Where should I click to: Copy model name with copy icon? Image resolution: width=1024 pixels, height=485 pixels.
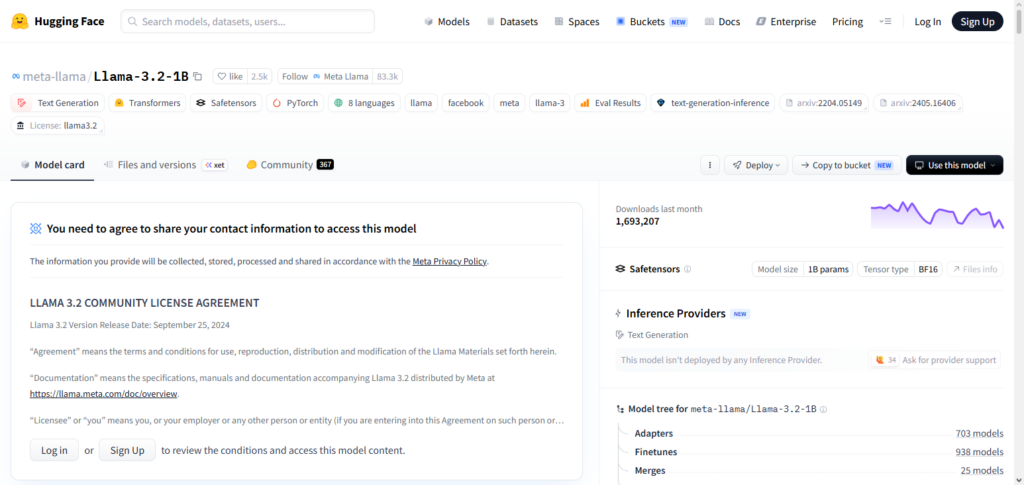point(198,77)
